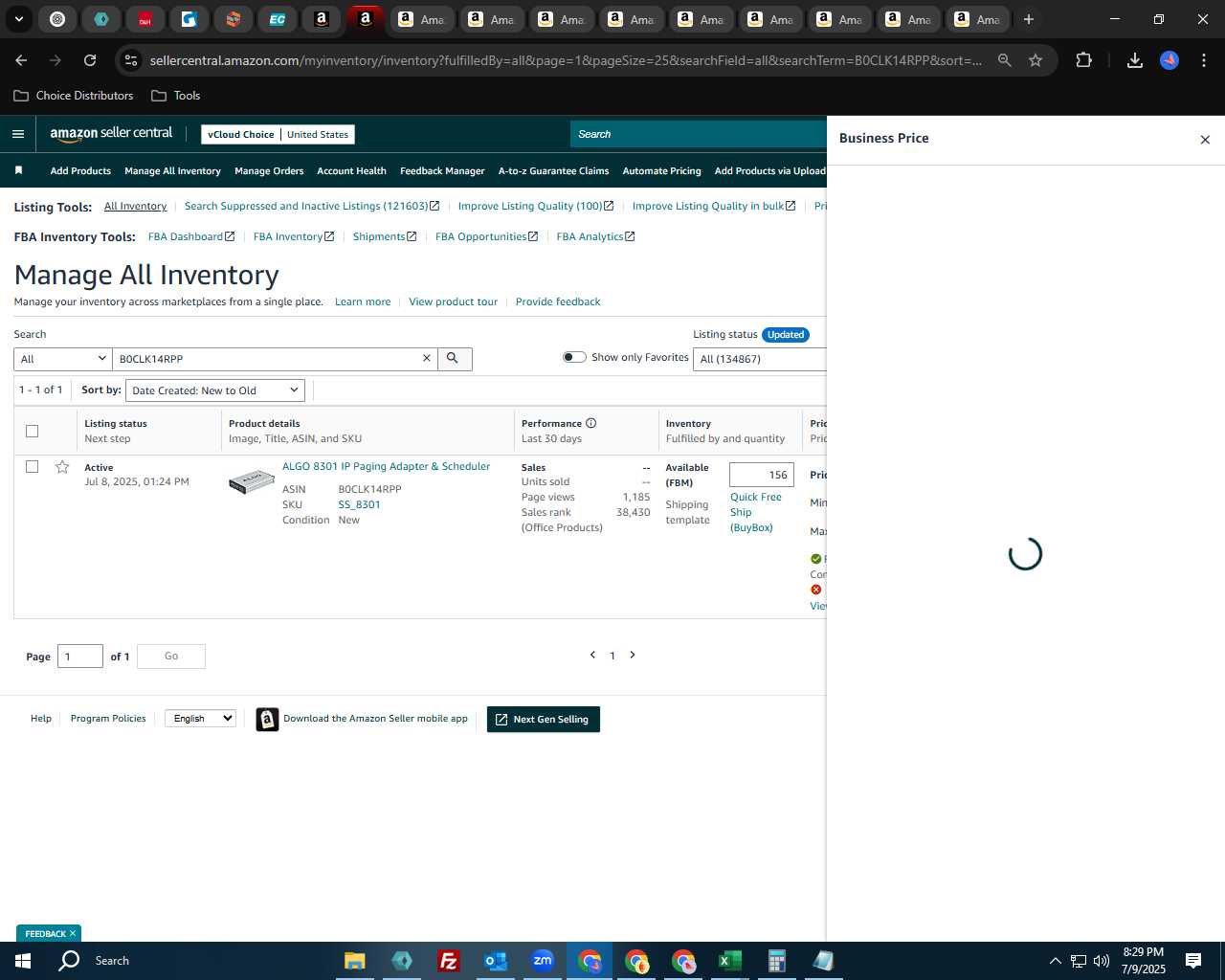Open the Seller Central hamburger menu

[x=18, y=134]
